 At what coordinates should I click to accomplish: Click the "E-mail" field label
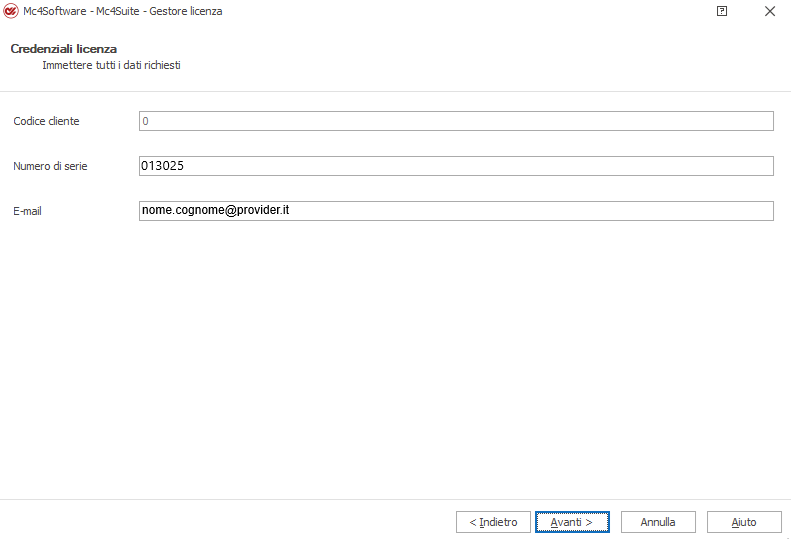pyautogui.click(x=27, y=211)
